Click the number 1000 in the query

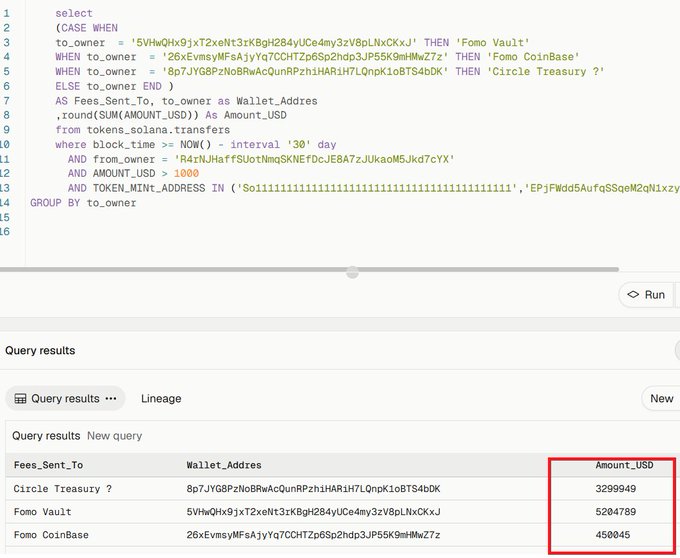186,173
